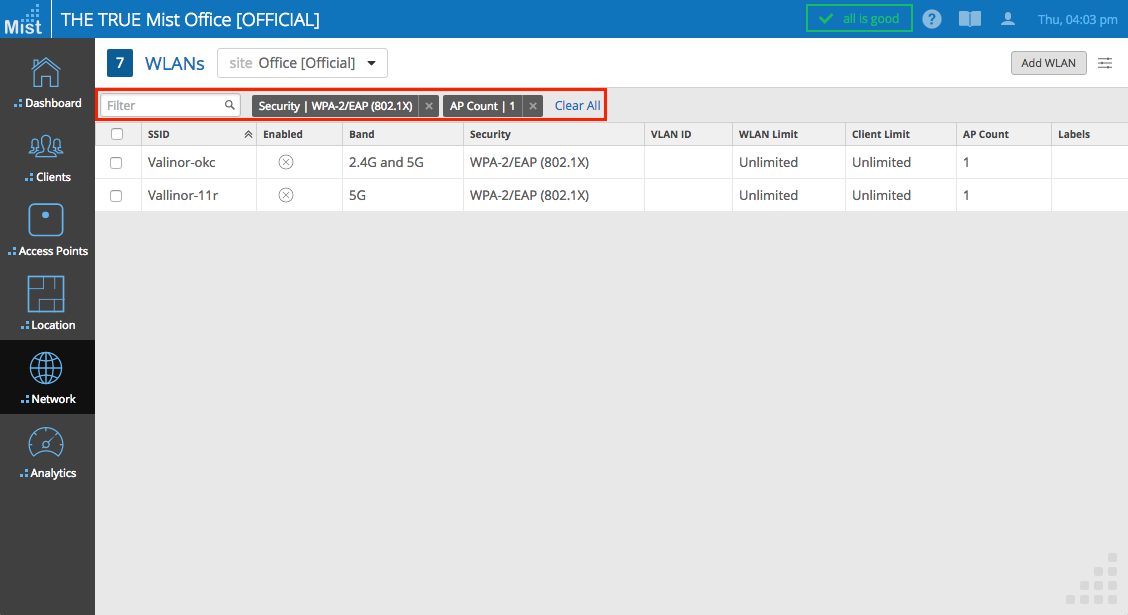
Task: Open the user account icon
Action: (1008, 19)
